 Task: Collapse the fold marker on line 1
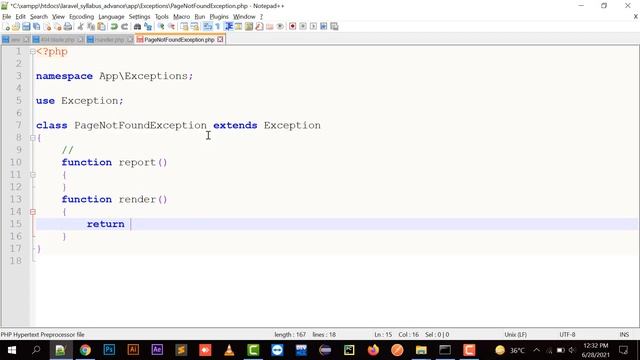click(33, 52)
